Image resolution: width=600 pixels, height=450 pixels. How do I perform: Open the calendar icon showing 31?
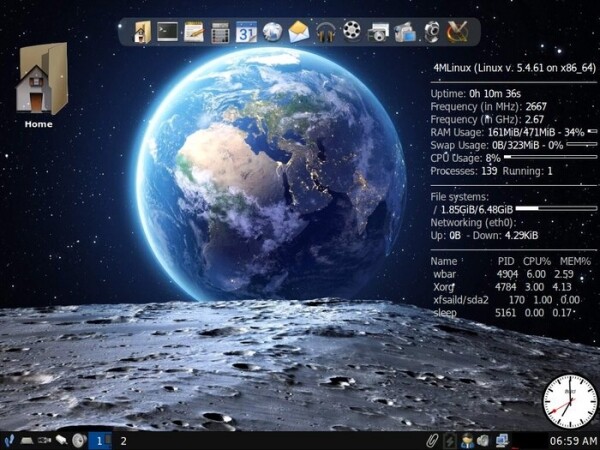coord(246,32)
